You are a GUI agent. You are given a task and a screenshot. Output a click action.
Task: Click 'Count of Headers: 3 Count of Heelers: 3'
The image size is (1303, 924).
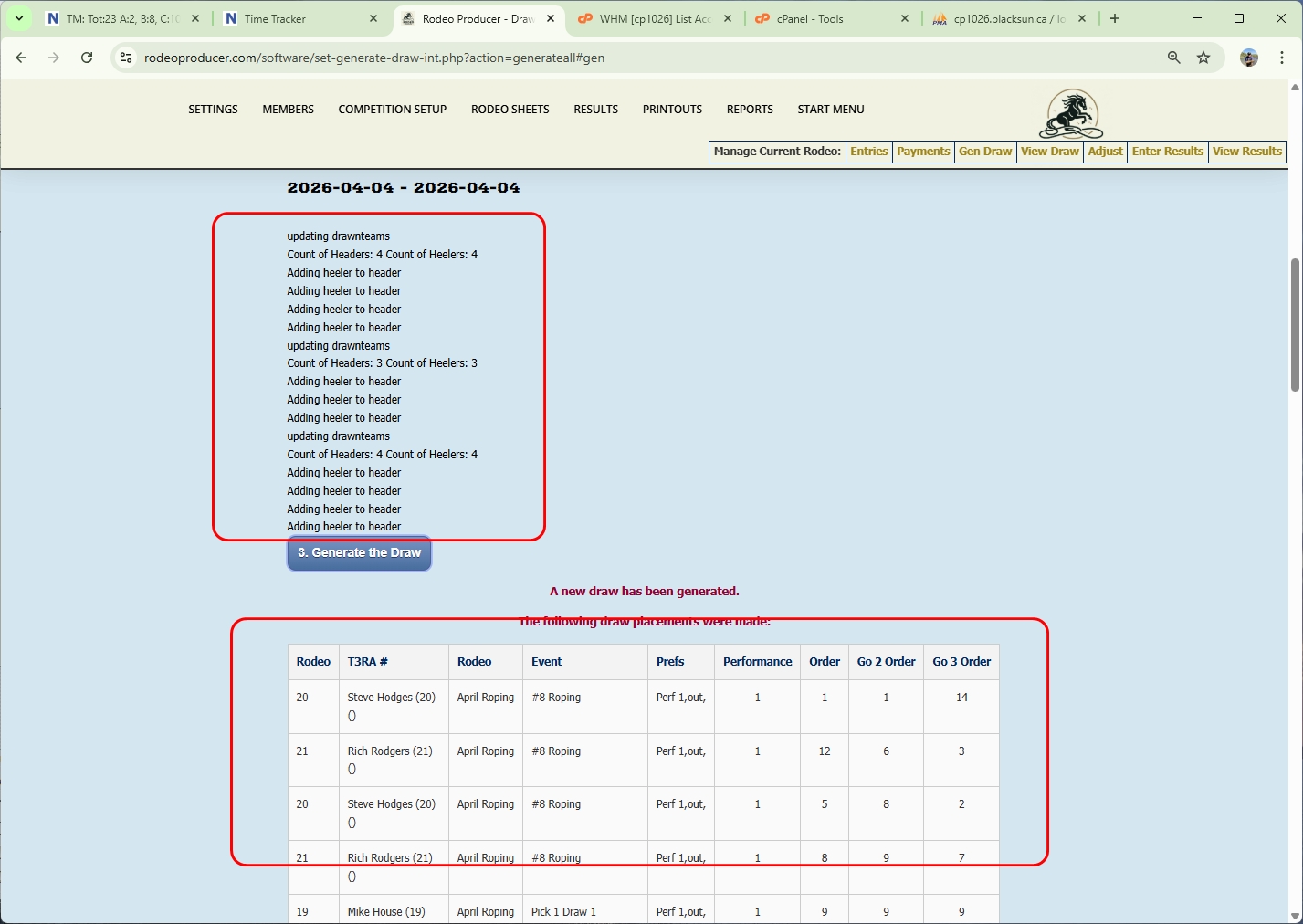tap(382, 363)
